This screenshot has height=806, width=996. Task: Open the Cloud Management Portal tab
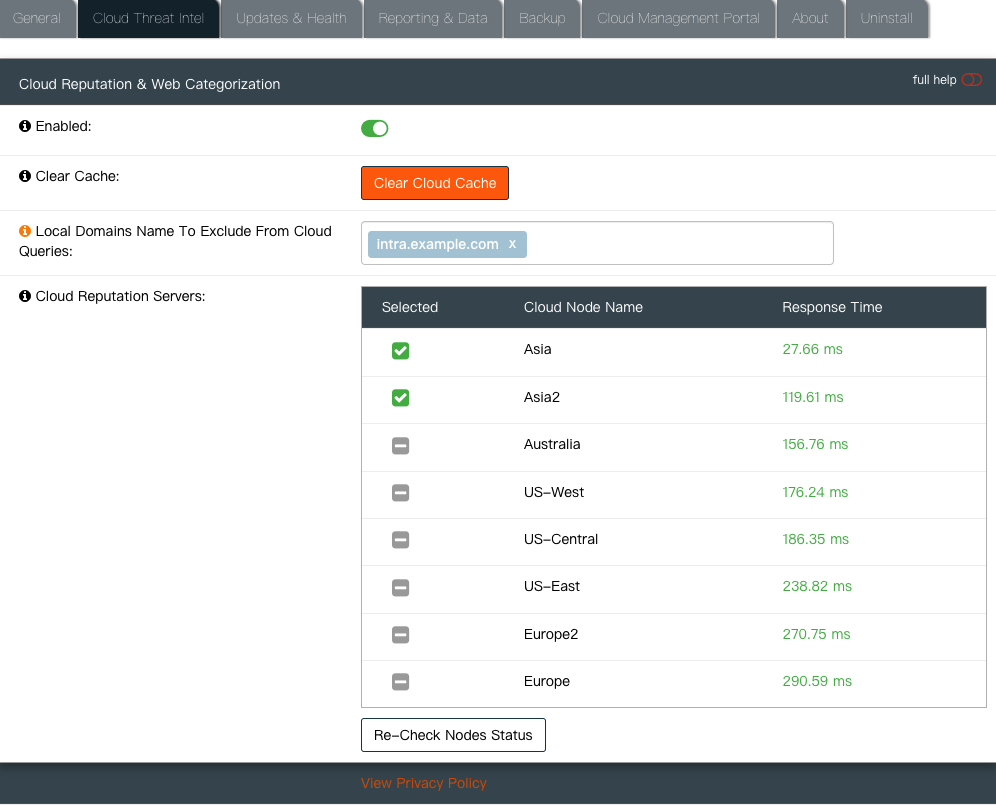[x=678, y=19]
